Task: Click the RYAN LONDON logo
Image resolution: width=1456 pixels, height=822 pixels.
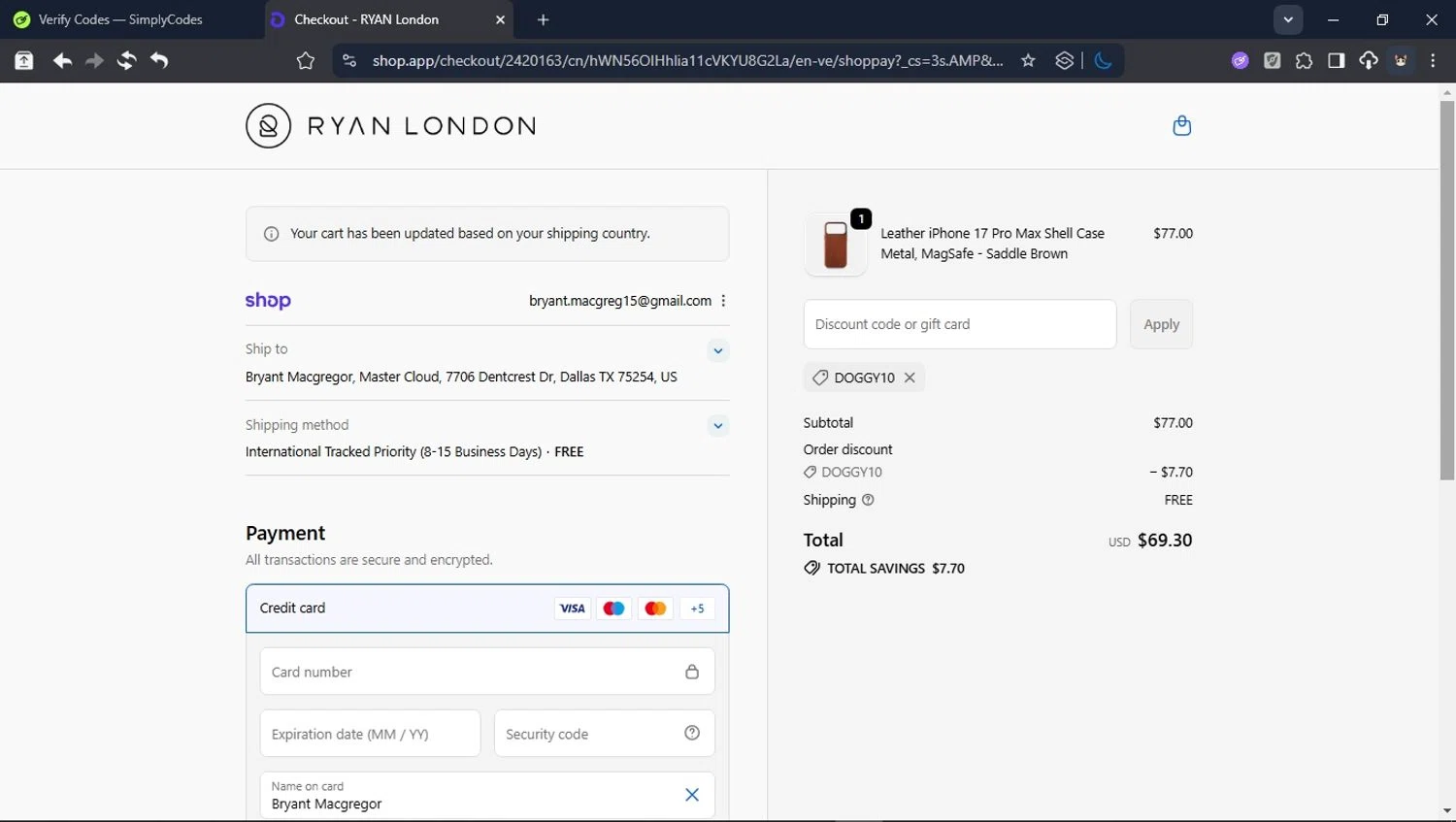Action: click(390, 125)
